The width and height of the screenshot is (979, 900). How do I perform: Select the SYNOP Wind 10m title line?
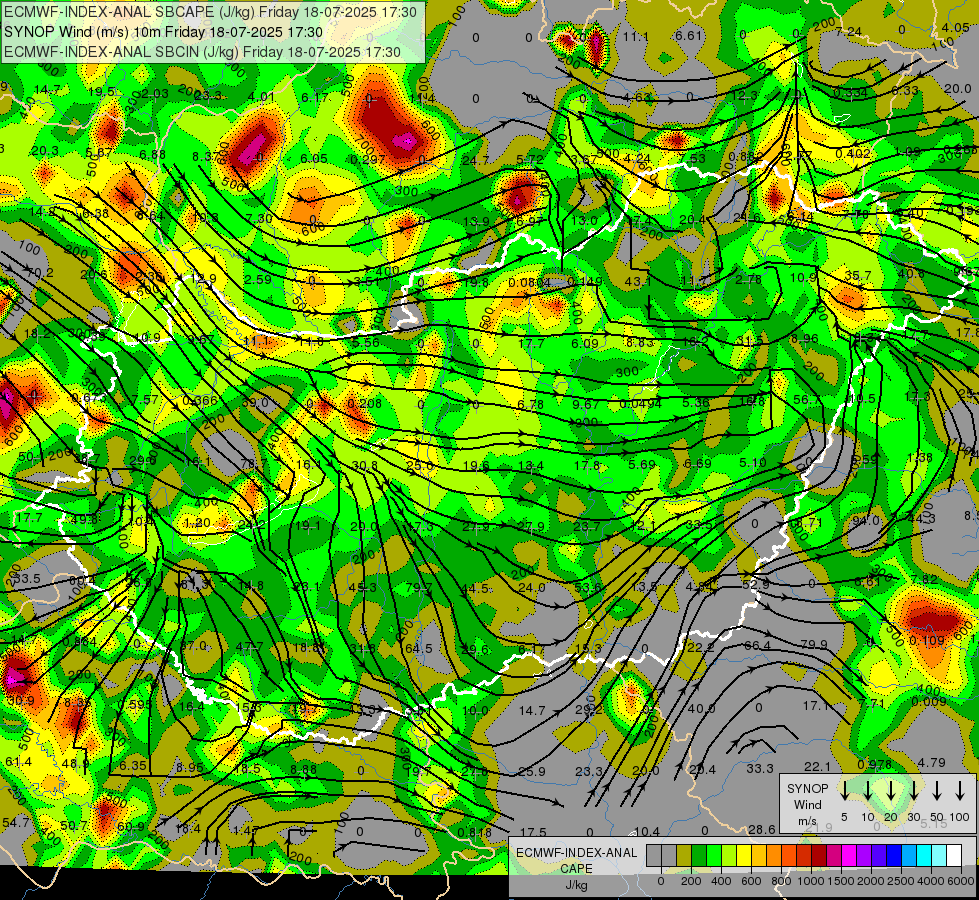pyautogui.click(x=163, y=32)
